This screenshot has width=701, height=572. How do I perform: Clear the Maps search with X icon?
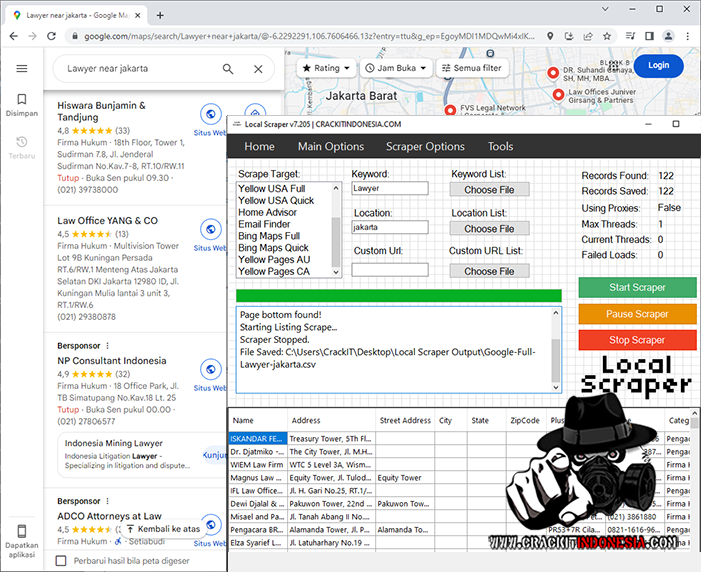pos(258,69)
